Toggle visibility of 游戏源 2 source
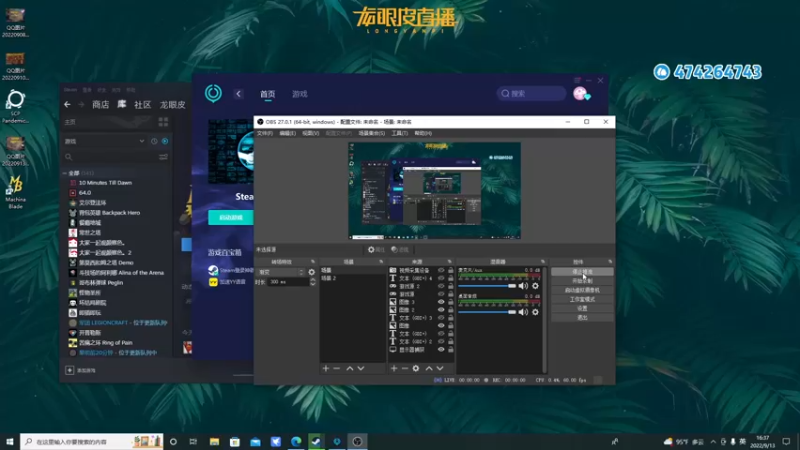 point(441,286)
